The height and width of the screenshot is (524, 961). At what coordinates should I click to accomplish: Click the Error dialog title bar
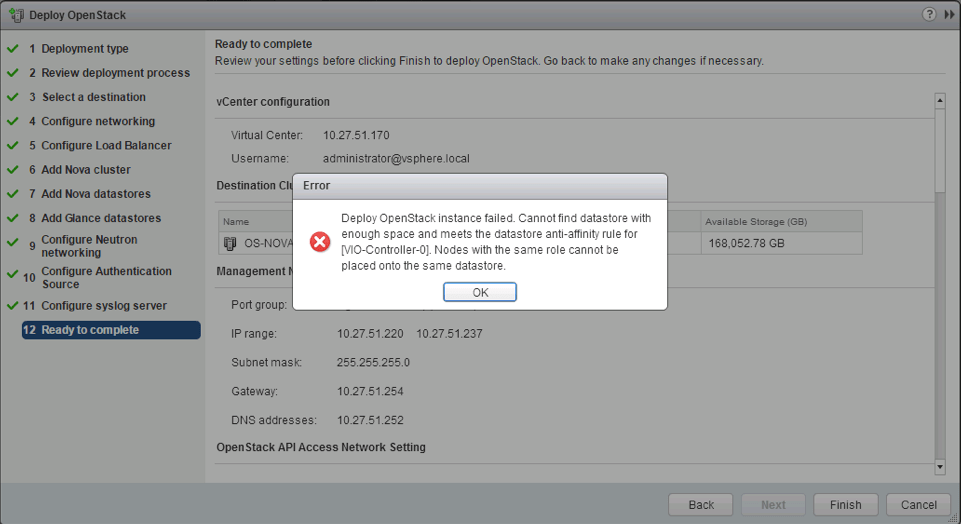click(x=480, y=186)
